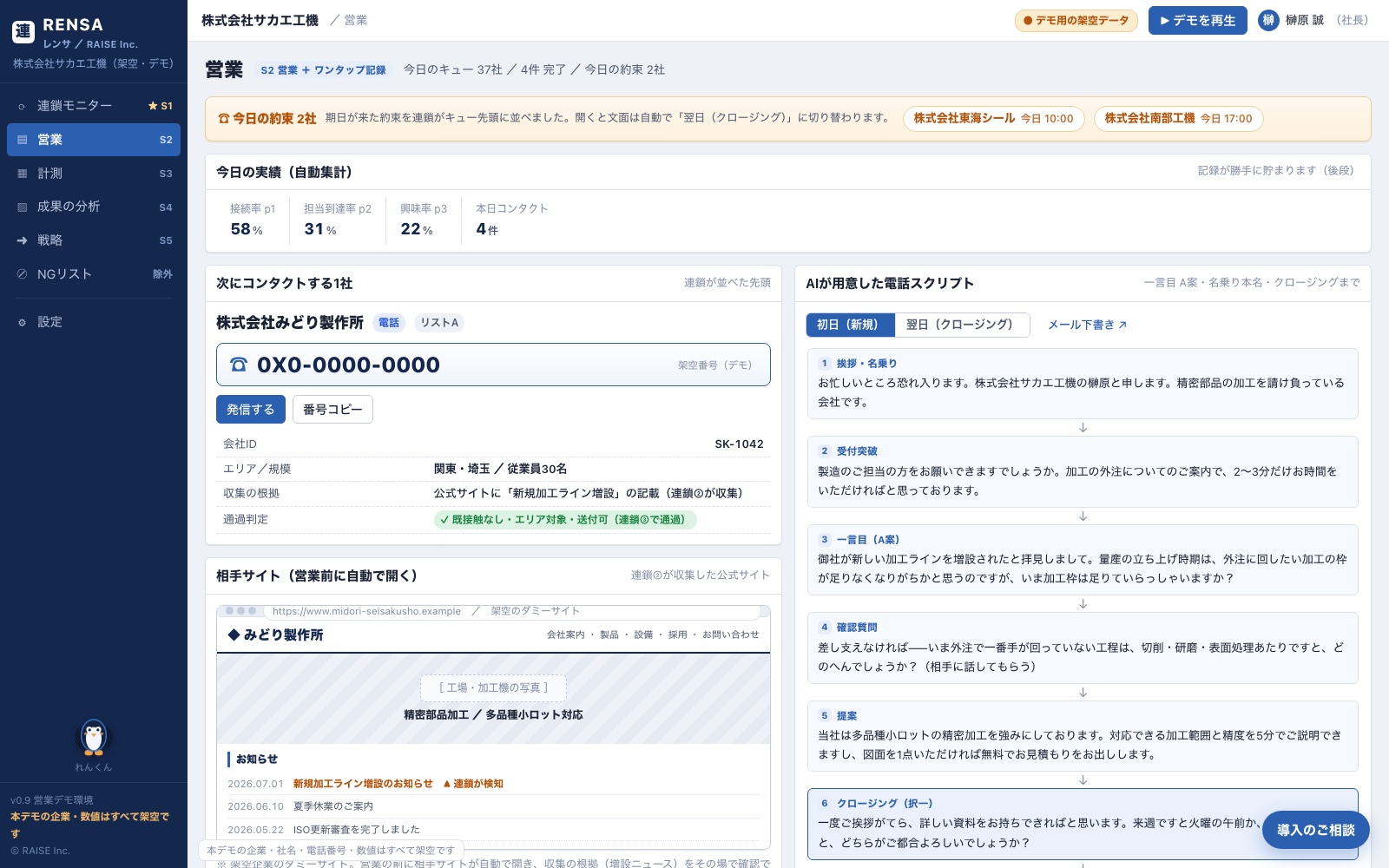Screen dimensions: 1389x868
Task: Click the 成果の分析 icon
Action: coord(22,207)
